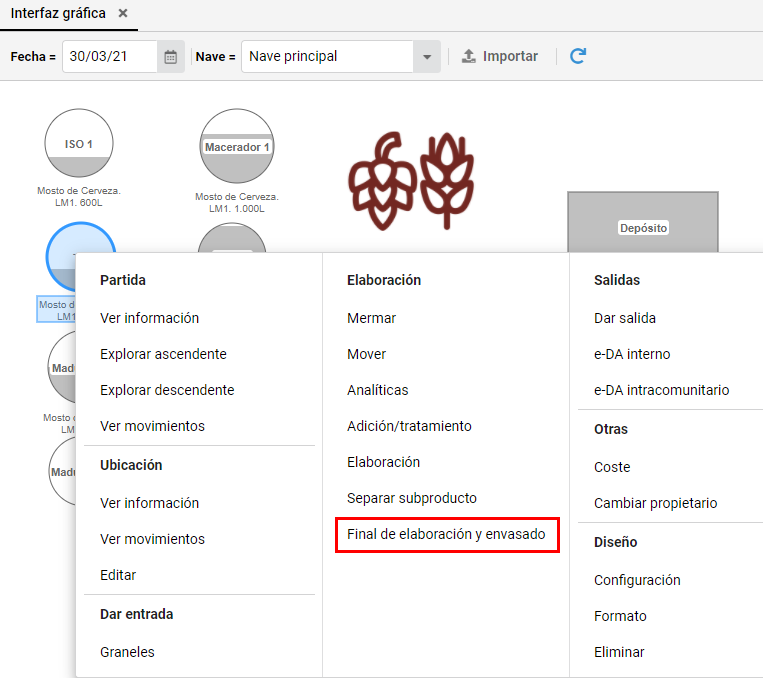Choose the Elaboración menu entry below Adición/tratamiento

tap(383, 462)
